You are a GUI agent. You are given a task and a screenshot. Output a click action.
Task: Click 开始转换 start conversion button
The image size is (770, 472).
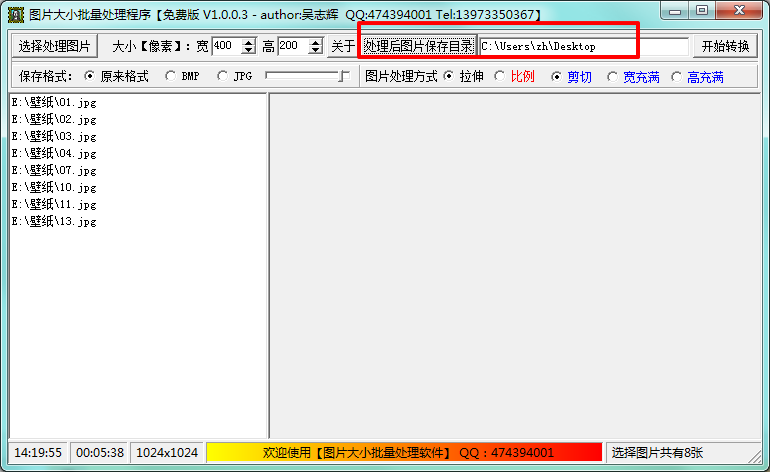tap(725, 46)
